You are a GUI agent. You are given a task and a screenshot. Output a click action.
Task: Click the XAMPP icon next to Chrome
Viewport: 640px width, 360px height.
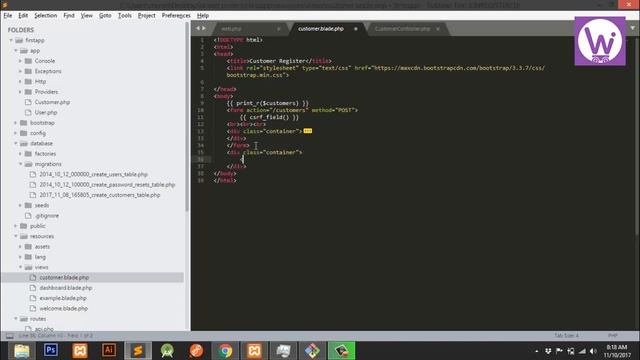coord(254,351)
